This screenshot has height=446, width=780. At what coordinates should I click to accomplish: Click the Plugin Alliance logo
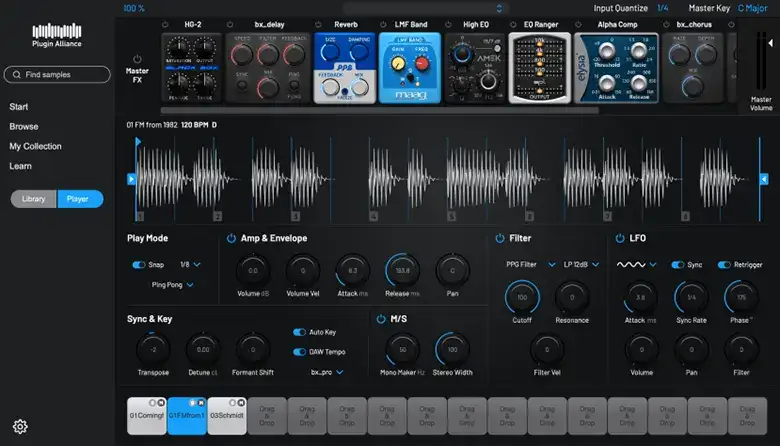click(57, 35)
